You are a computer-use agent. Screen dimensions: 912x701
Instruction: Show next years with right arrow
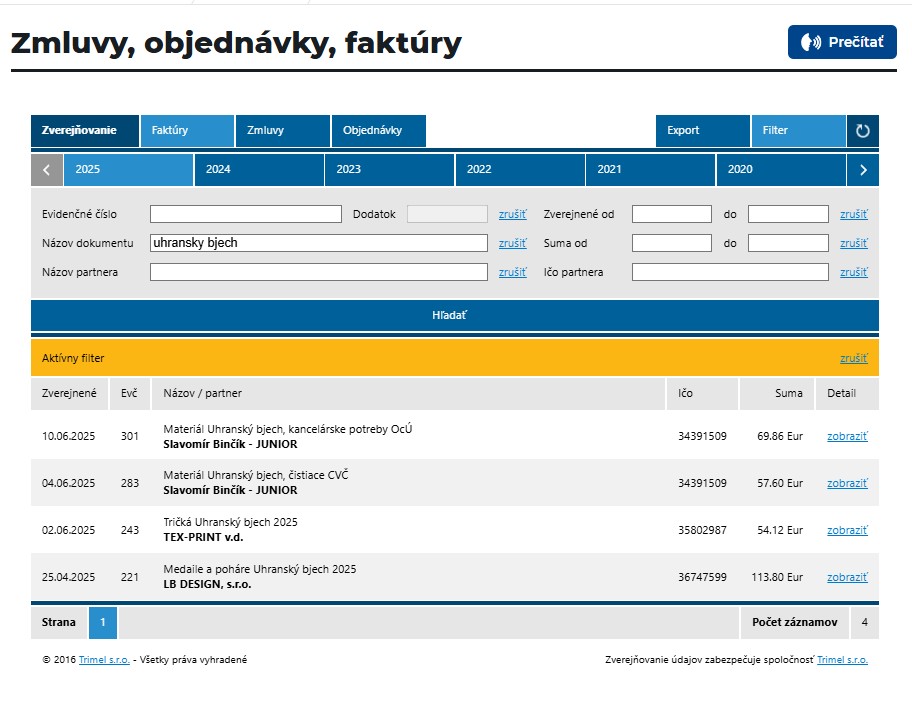[863, 170]
